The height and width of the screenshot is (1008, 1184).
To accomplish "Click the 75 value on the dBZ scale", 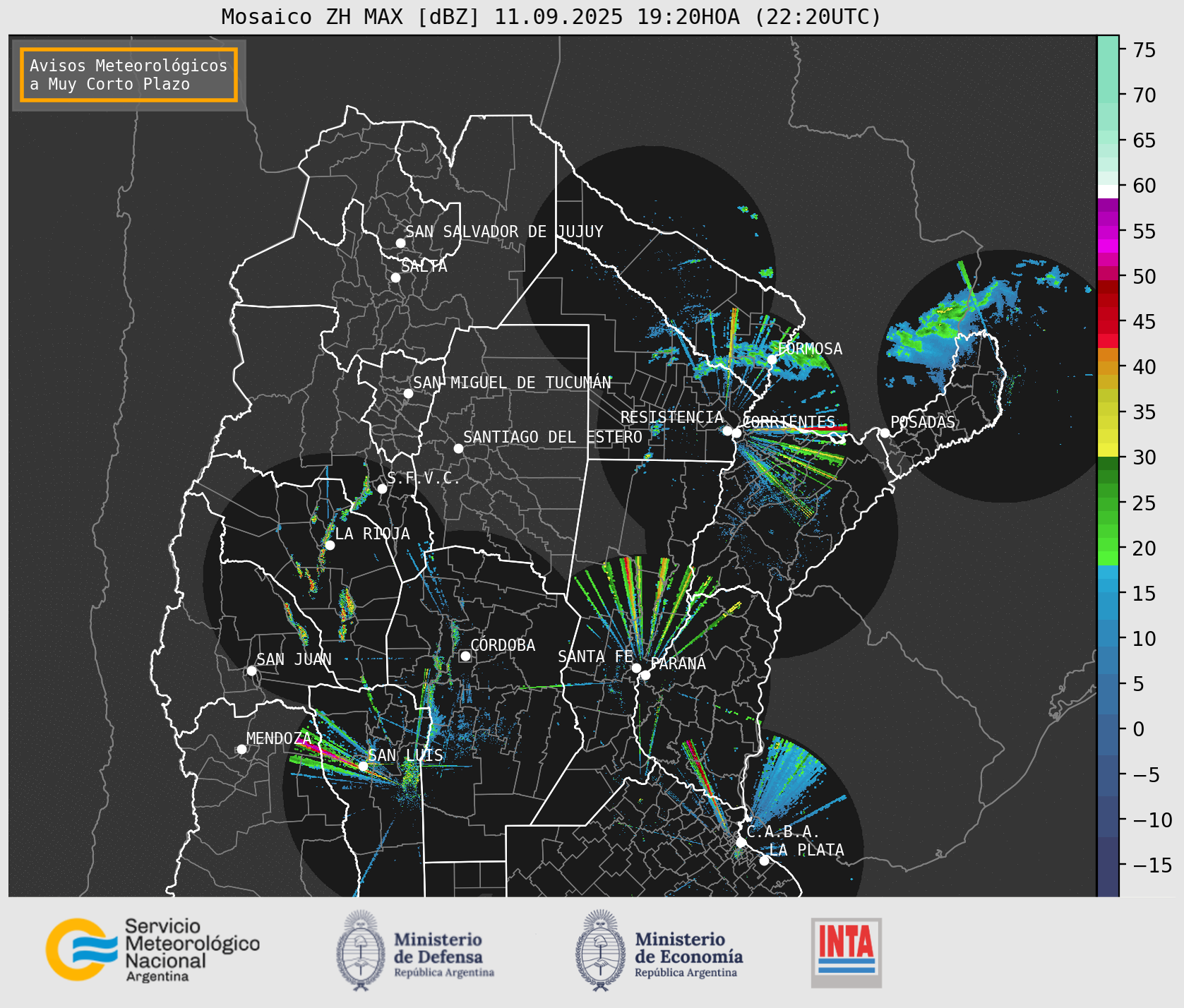I will click(1144, 49).
